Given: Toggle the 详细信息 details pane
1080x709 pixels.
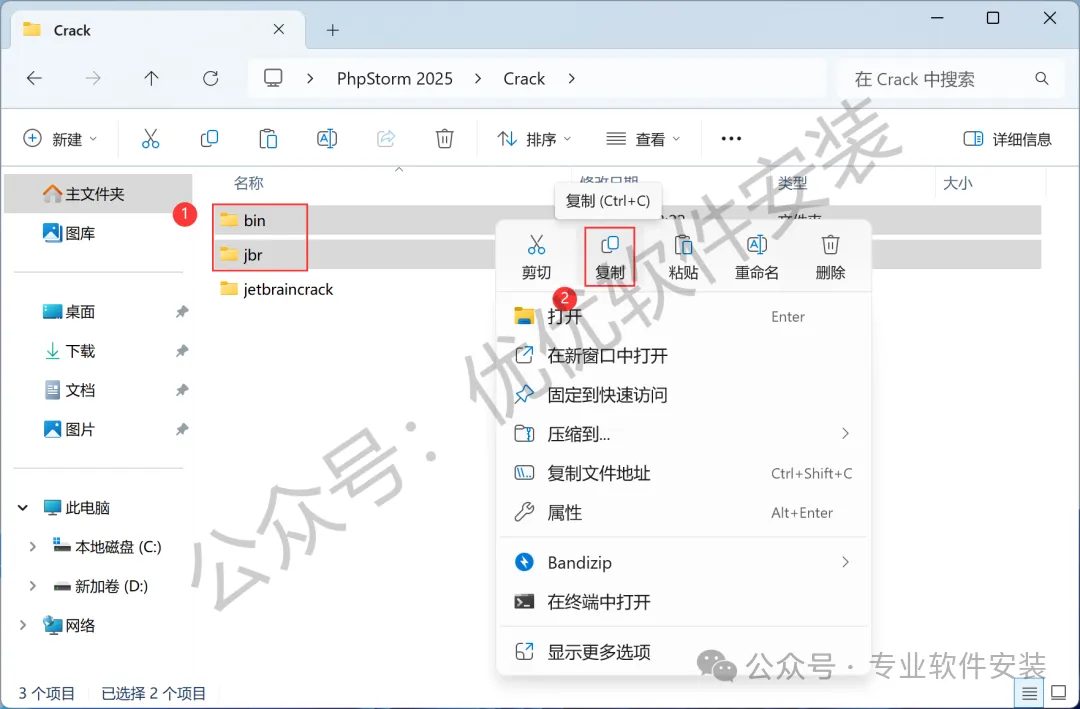Looking at the screenshot, I should (1007, 139).
